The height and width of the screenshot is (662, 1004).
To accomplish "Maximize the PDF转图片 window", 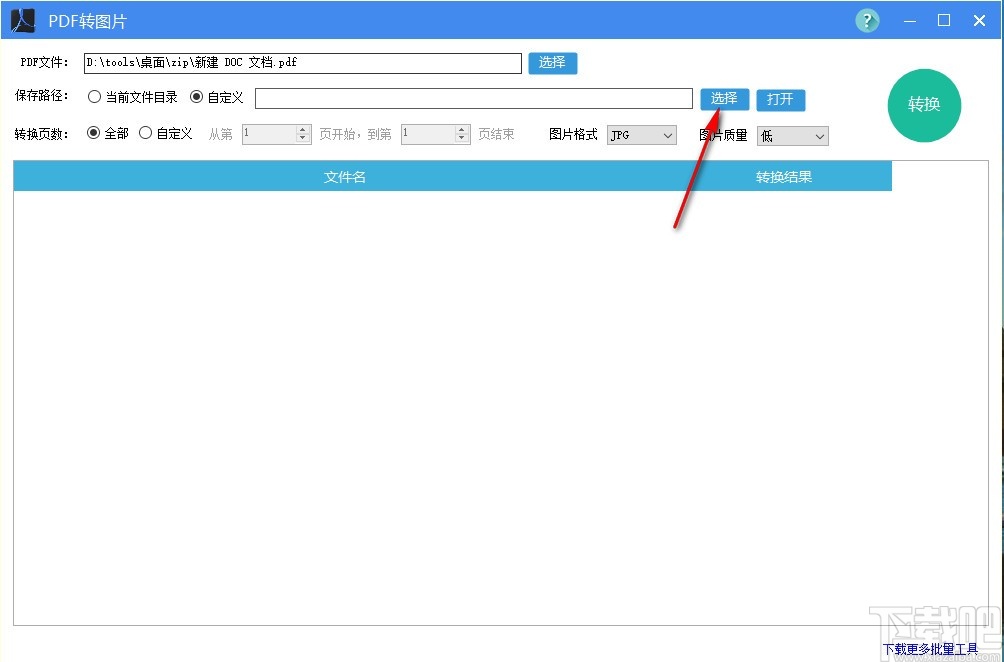I will pos(944,21).
